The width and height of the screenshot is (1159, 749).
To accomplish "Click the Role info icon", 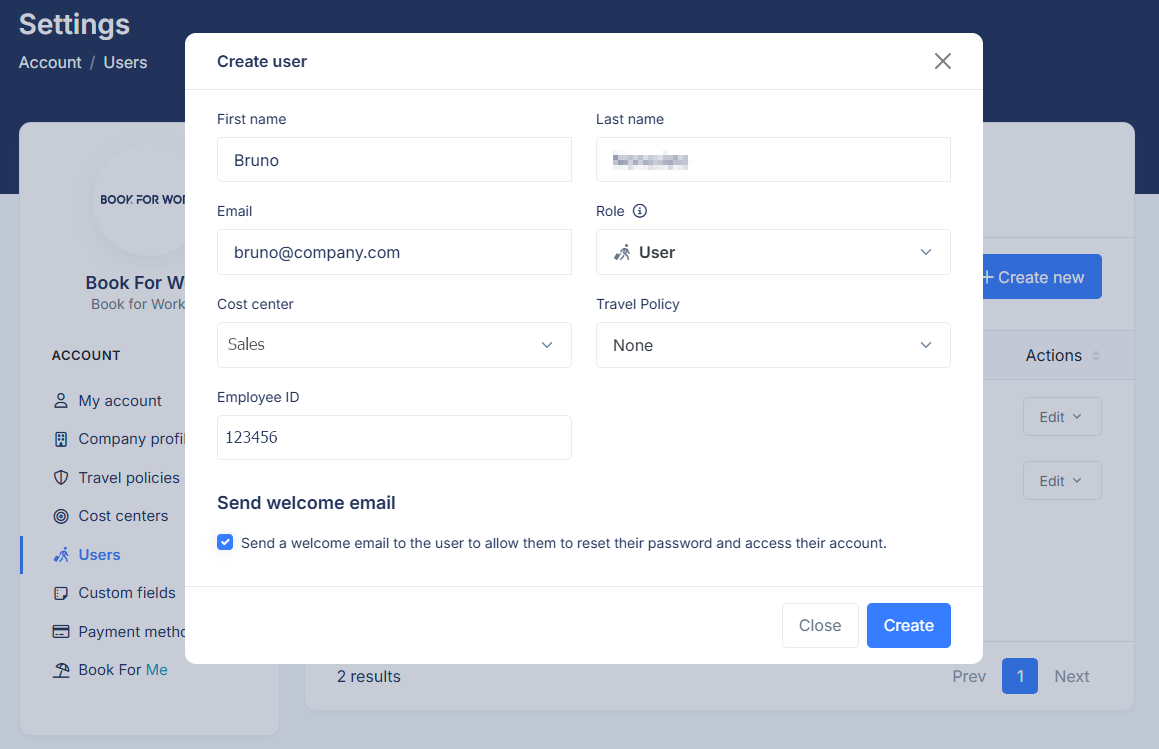I will [x=640, y=211].
